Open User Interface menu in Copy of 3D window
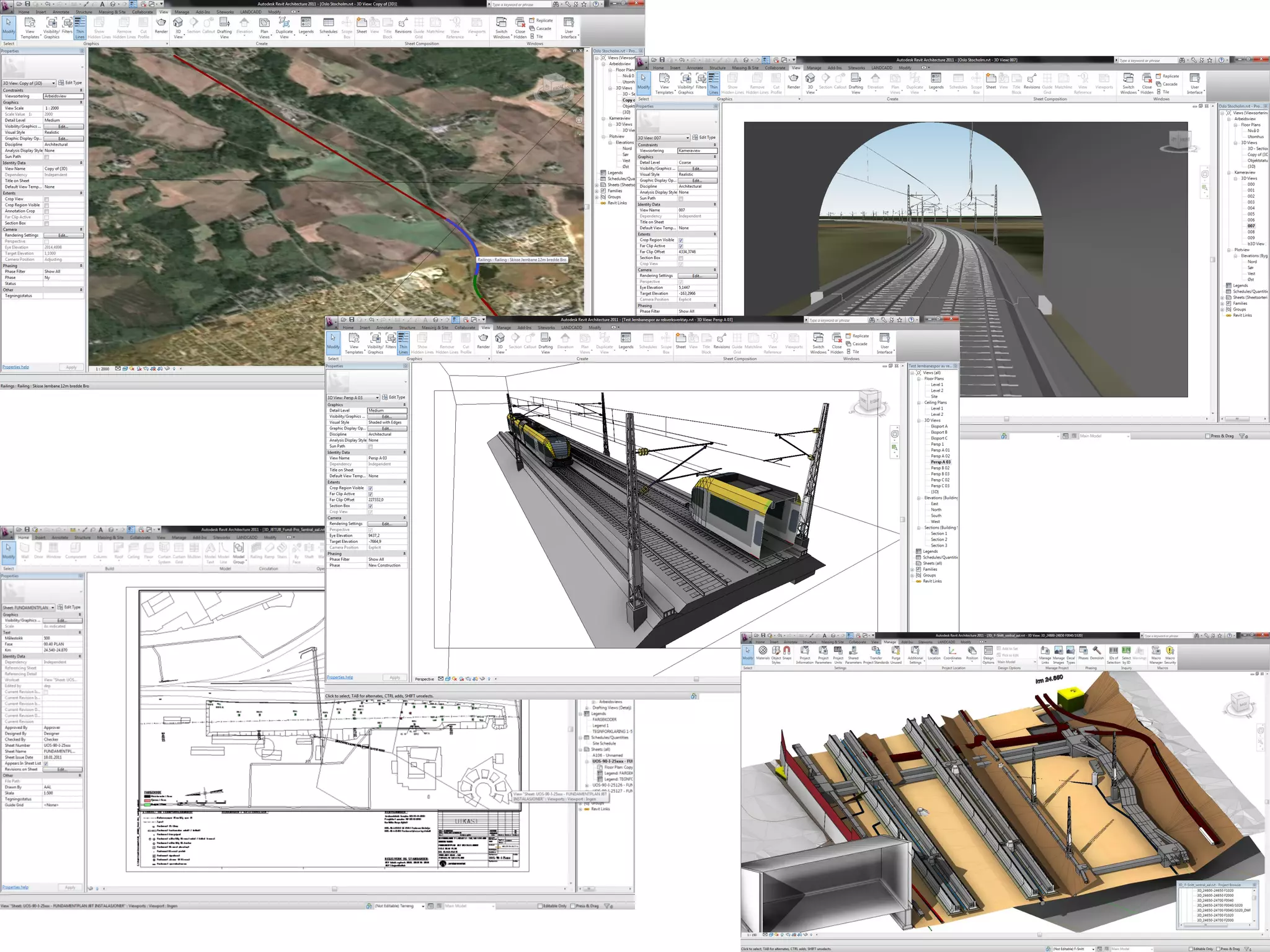 pyautogui.click(x=569, y=28)
